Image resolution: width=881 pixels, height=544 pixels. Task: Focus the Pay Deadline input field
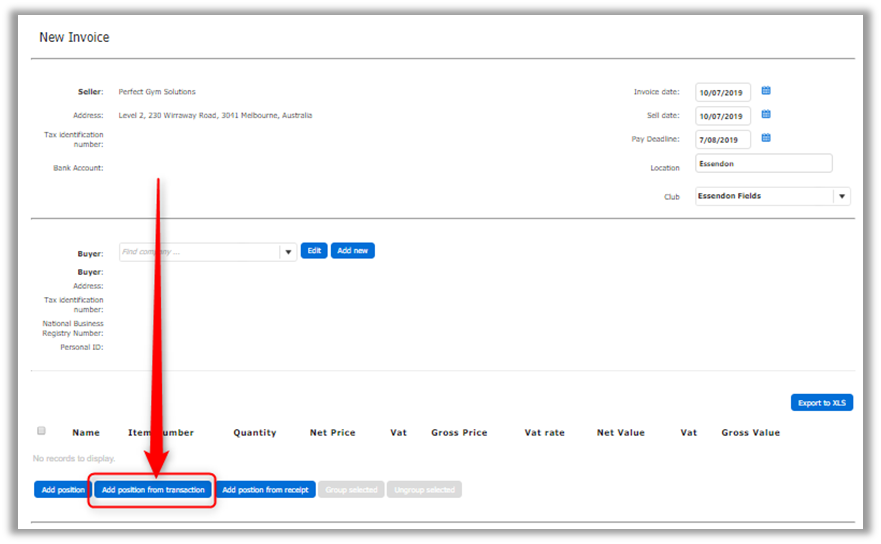(x=722, y=140)
